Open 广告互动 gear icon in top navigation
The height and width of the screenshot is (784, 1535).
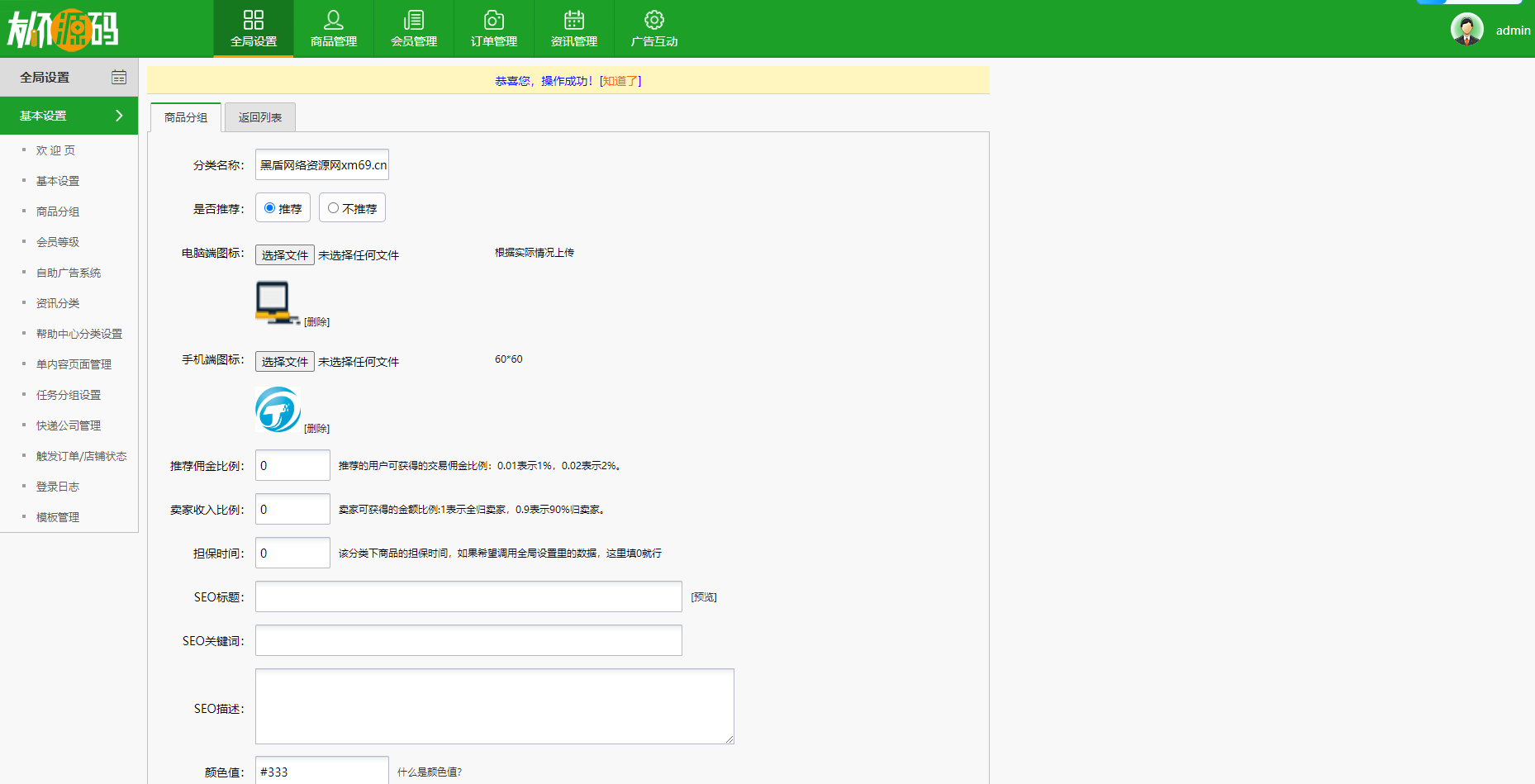tap(653, 20)
